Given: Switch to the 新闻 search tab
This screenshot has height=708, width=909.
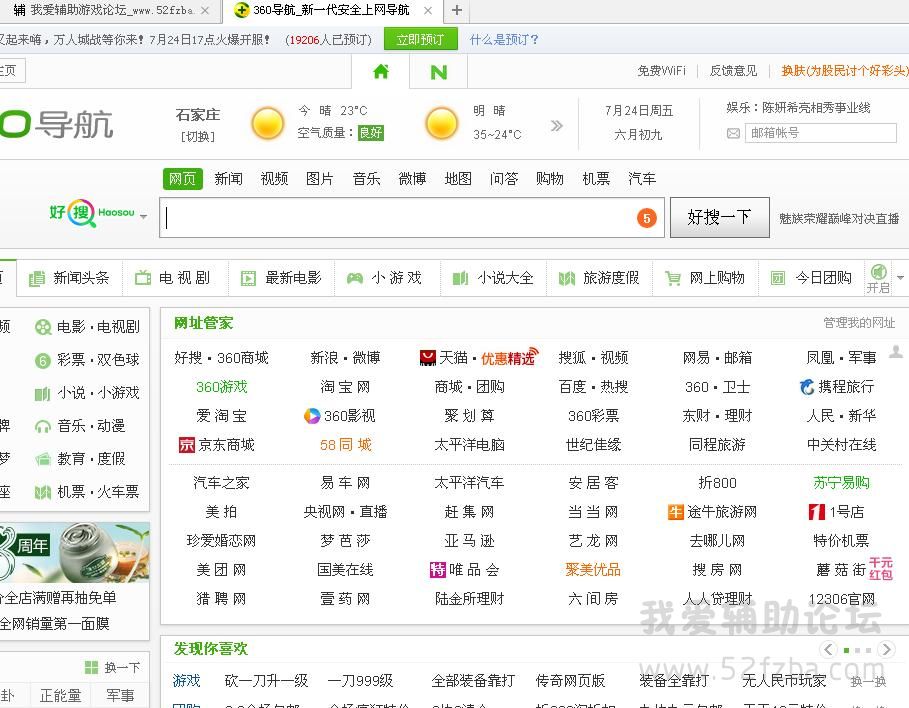Looking at the screenshot, I should click(228, 179).
